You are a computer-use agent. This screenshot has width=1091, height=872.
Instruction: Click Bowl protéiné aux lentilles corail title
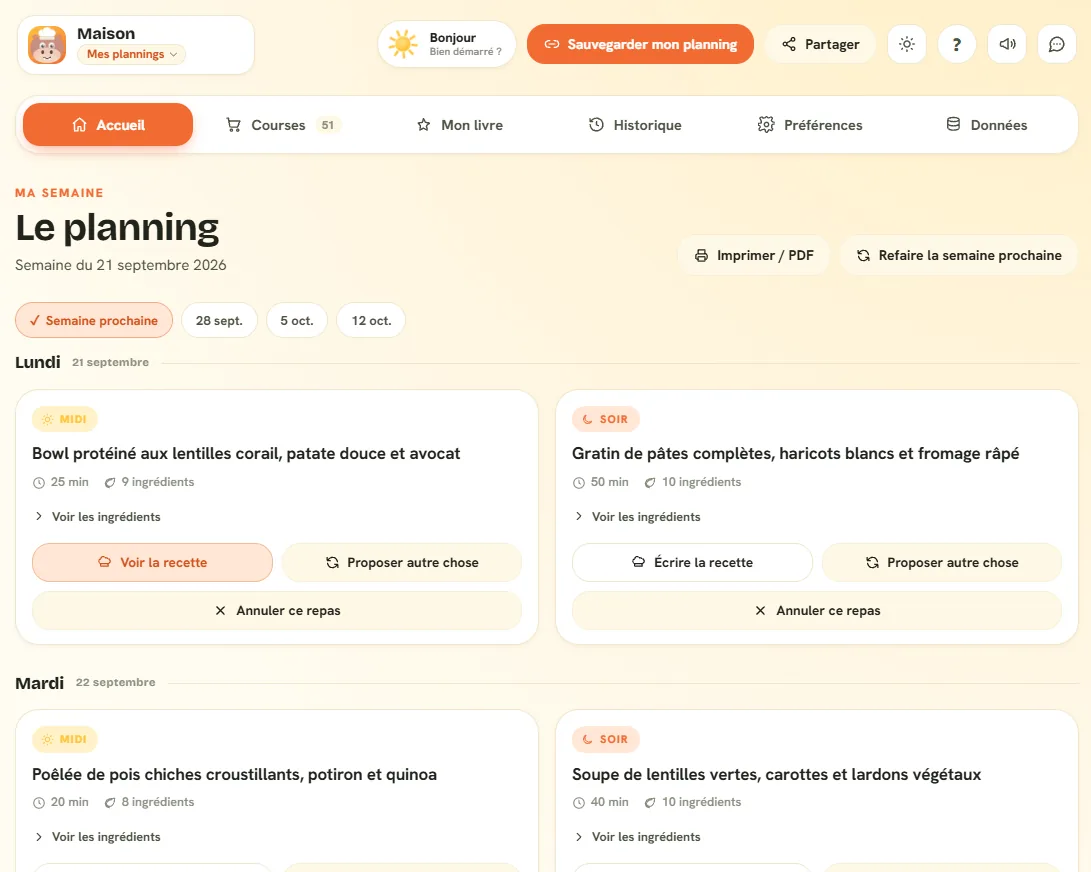click(246, 454)
